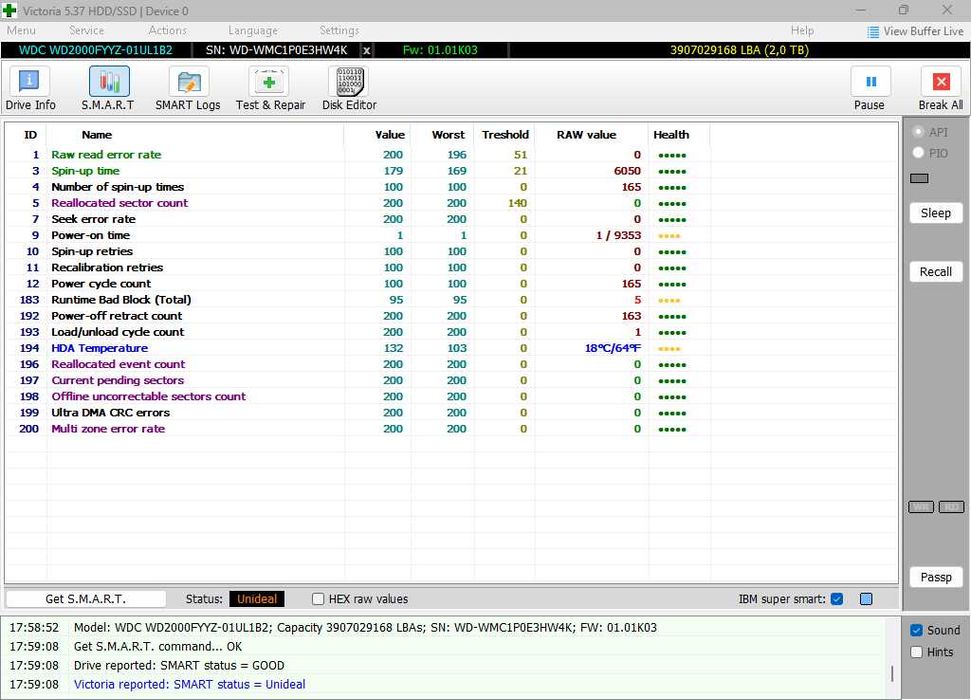
Task: Open the Language menu
Action: point(253,30)
